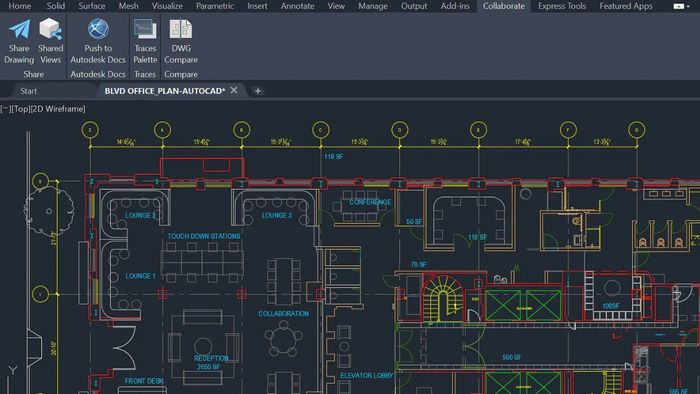The height and width of the screenshot is (394, 700).
Task: Open the Mesh ribbon tab
Action: click(x=128, y=6)
